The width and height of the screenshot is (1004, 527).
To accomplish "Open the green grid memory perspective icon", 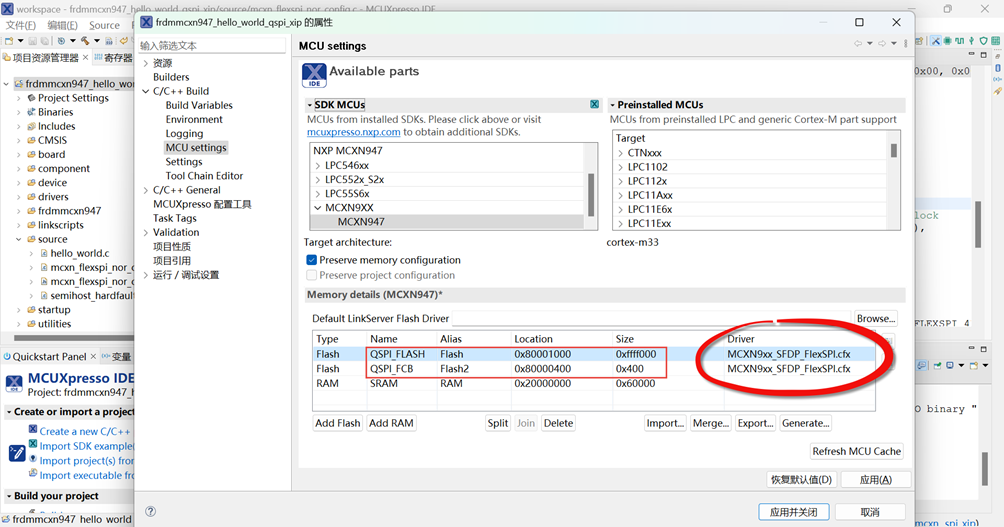I will 996,41.
